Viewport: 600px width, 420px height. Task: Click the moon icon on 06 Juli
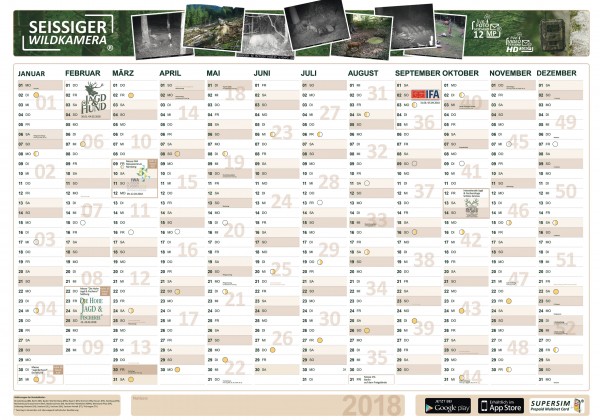(x=320, y=134)
